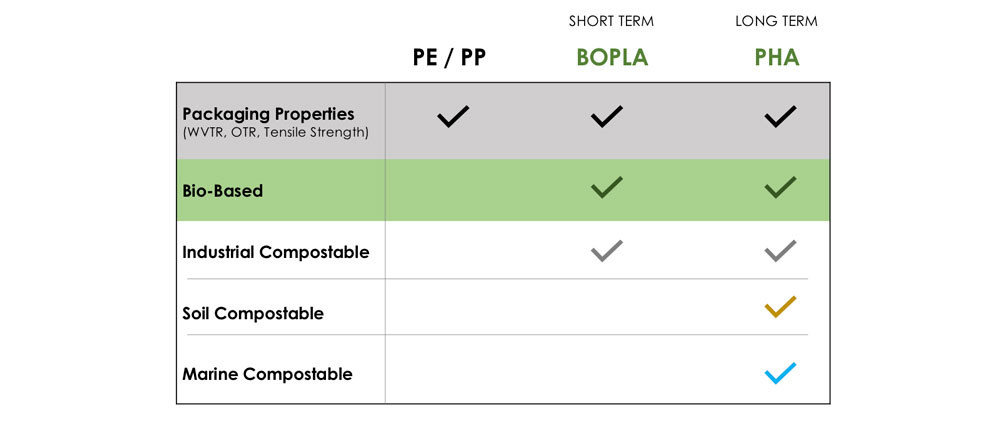The width and height of the screenshot is (1000, 429).
Task: Click the green PHA column header
Action: coord(777,57)
